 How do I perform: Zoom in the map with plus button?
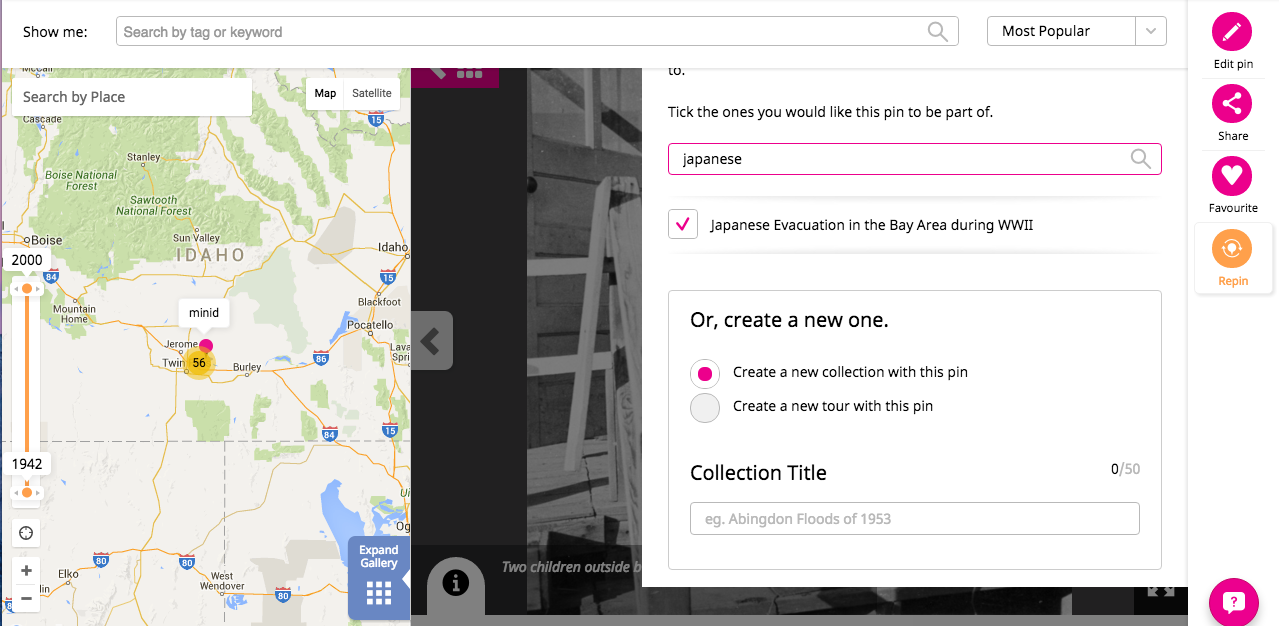pyautogui.click(x=27, y=571)
